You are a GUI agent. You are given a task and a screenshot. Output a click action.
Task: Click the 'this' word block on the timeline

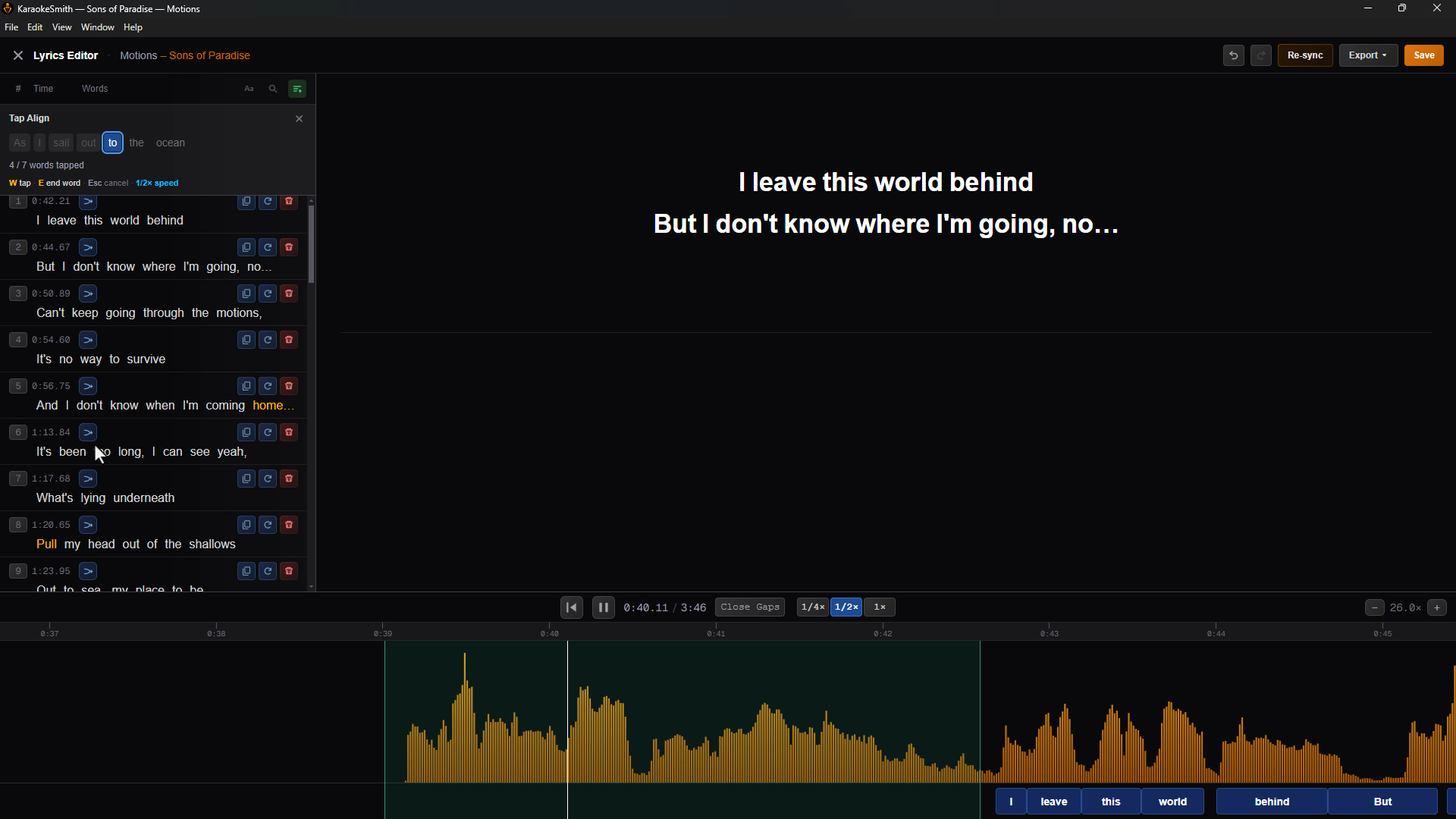pyautogui.click(x=1111, y=802)
